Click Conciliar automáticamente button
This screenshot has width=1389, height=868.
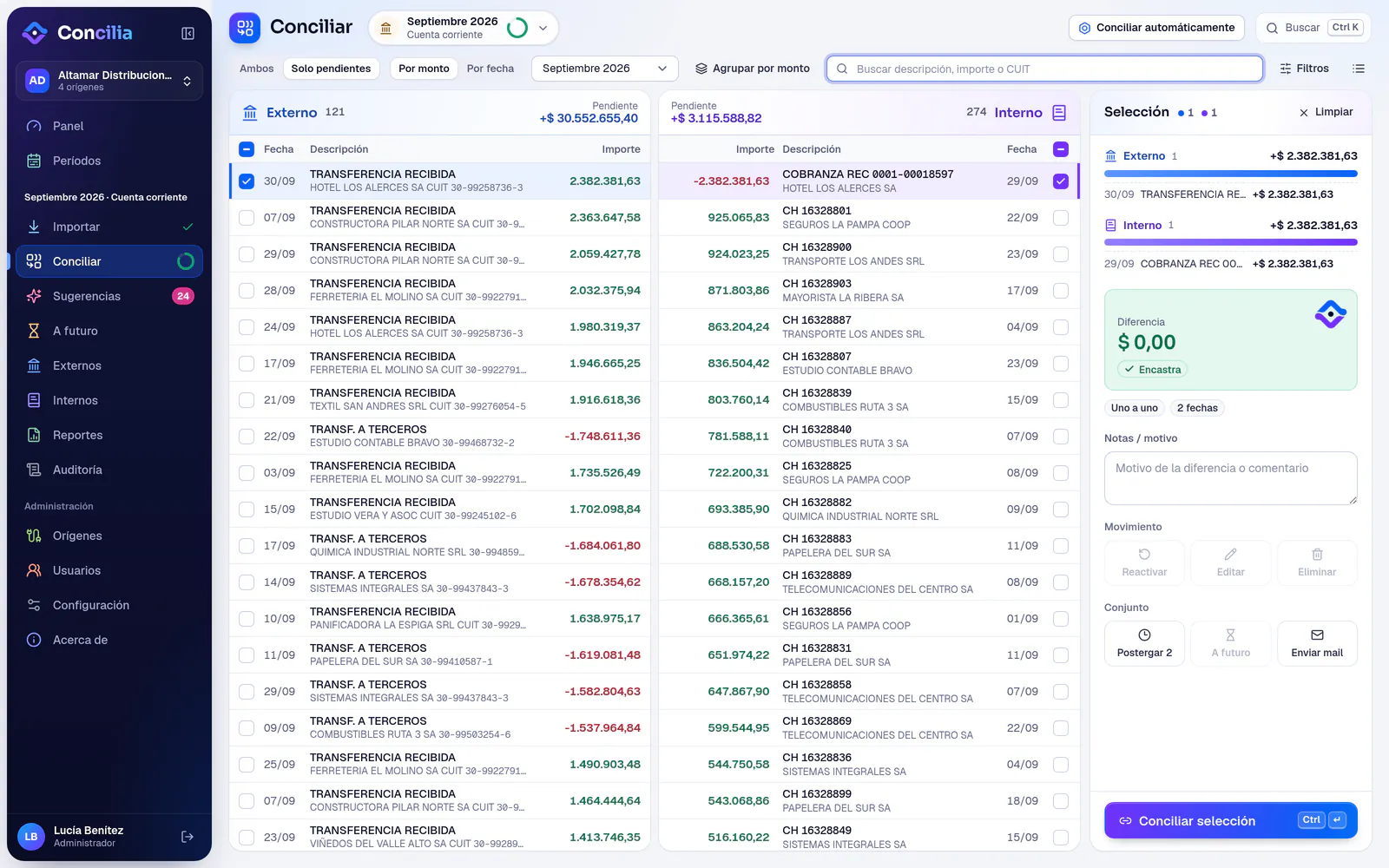tap(1156, 28)
